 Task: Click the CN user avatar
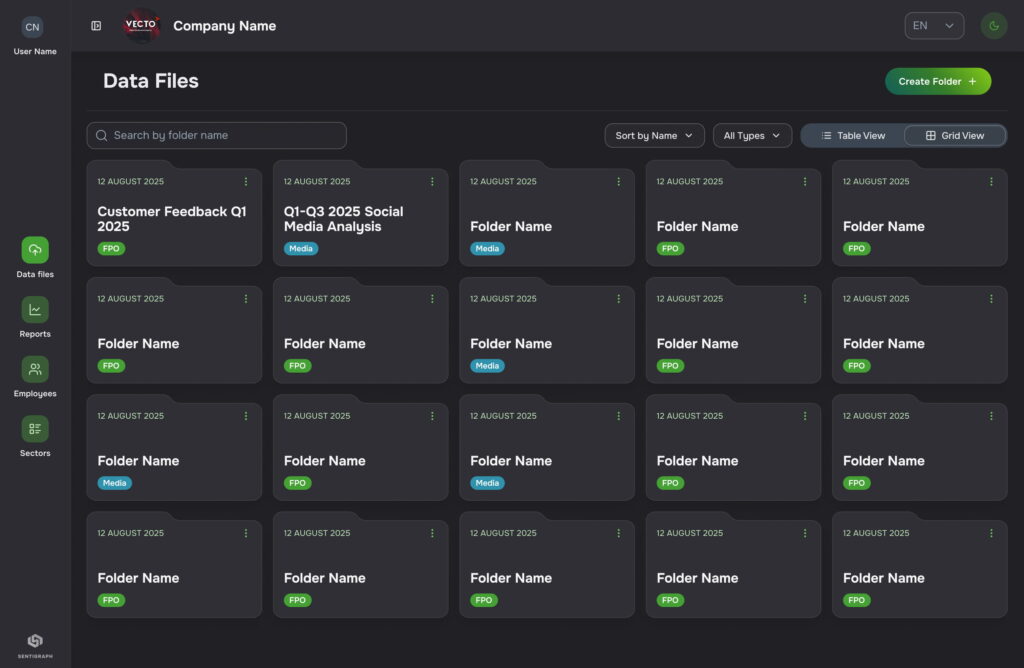pos(33,27)
